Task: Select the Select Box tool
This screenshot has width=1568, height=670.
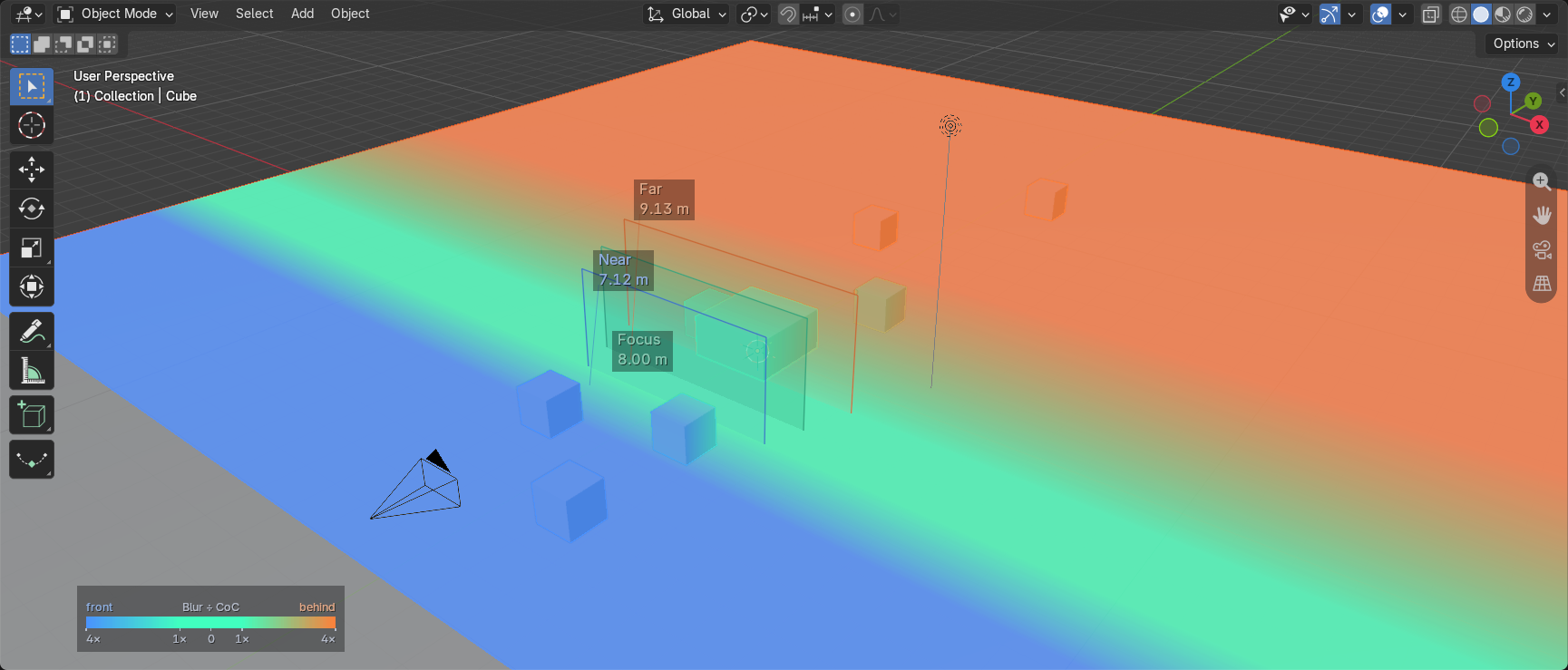Action: click(x=32, y=86)
